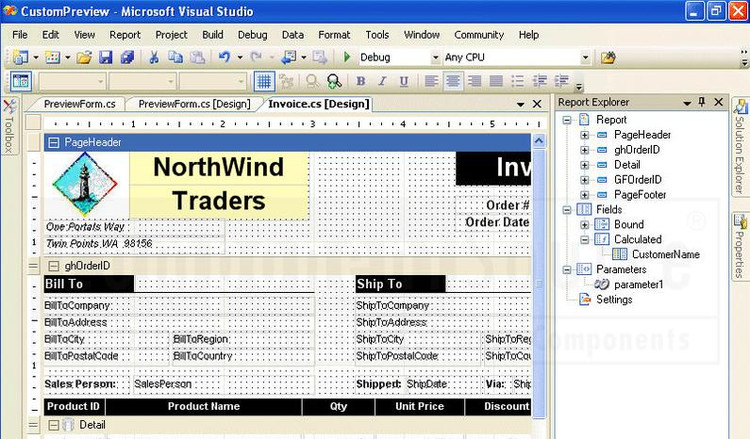Click the Paste icon
The width and height of the screenshot is (750, 439).
click(x=197, y=57)
